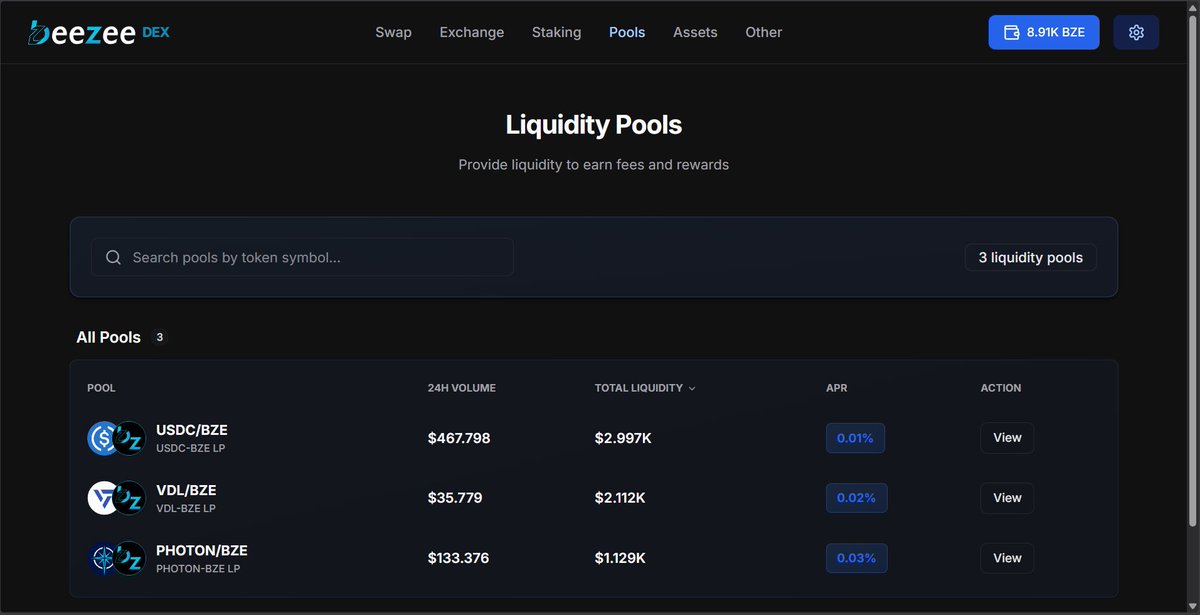Click the 0.02% APR badge
Image resolution: width=1200 pixels, height=615 pixels.
tap(856, 497)
